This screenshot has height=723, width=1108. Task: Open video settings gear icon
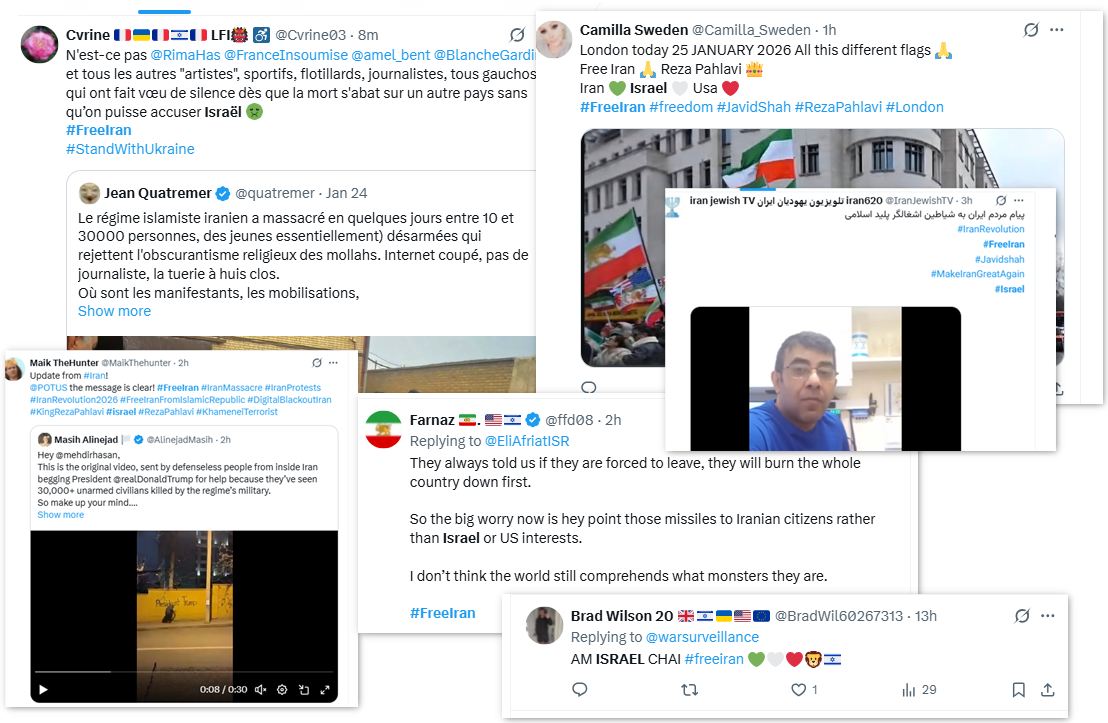coord(282,690)
